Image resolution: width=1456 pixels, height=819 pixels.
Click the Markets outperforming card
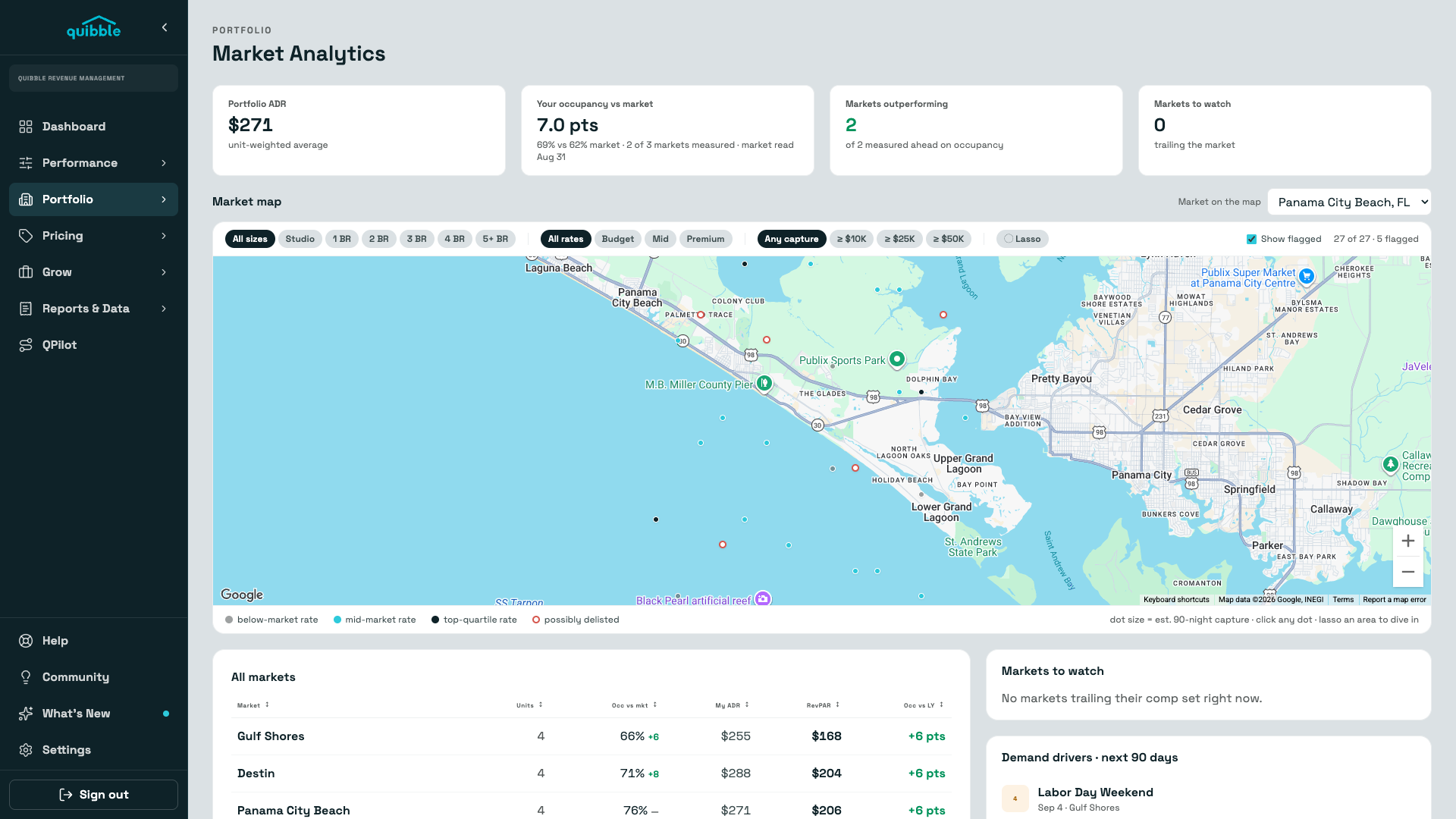tap(976, 130)
